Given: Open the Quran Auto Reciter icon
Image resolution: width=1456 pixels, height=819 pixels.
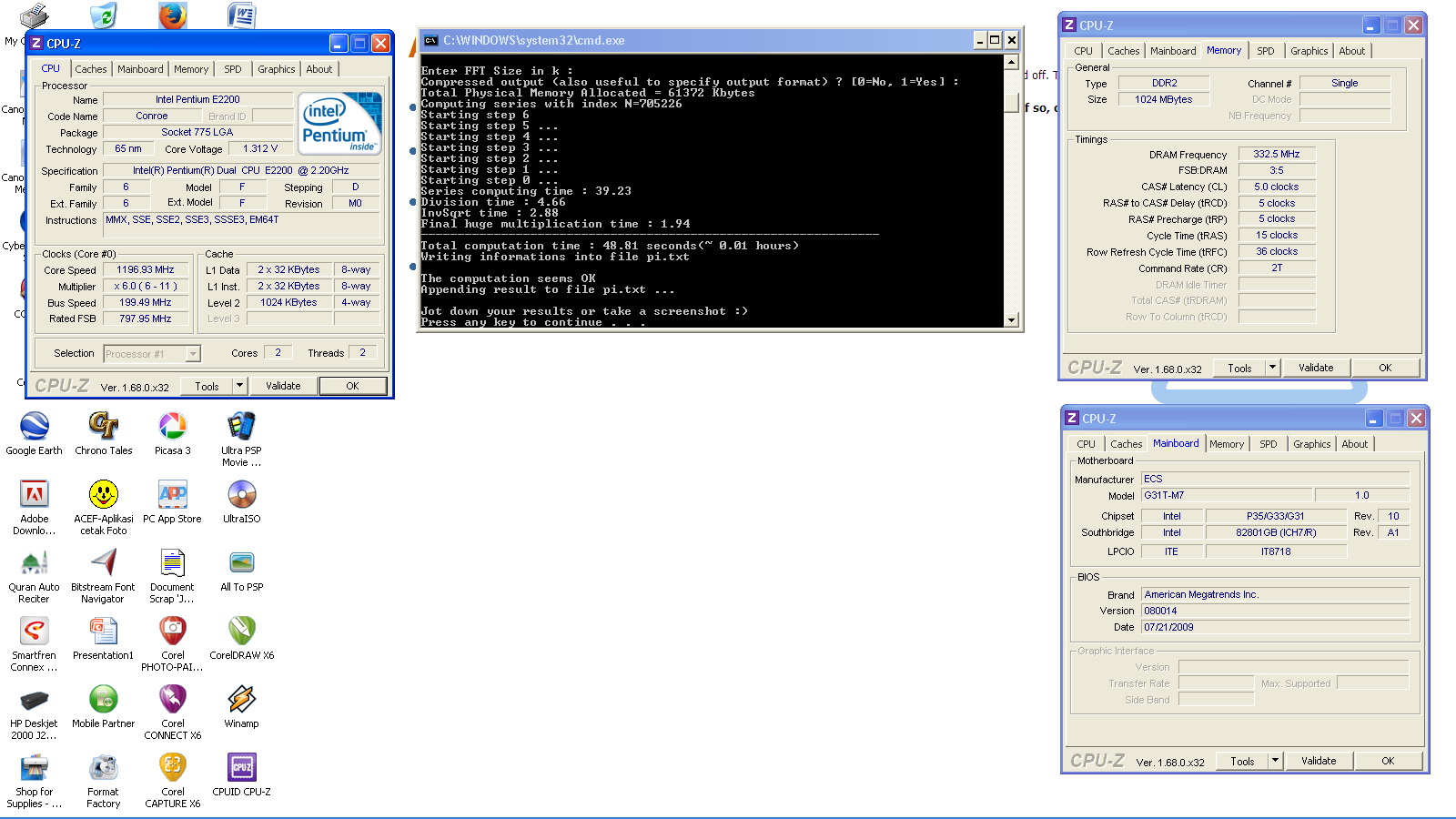Looking at the screenshot, I should (35, 562).
